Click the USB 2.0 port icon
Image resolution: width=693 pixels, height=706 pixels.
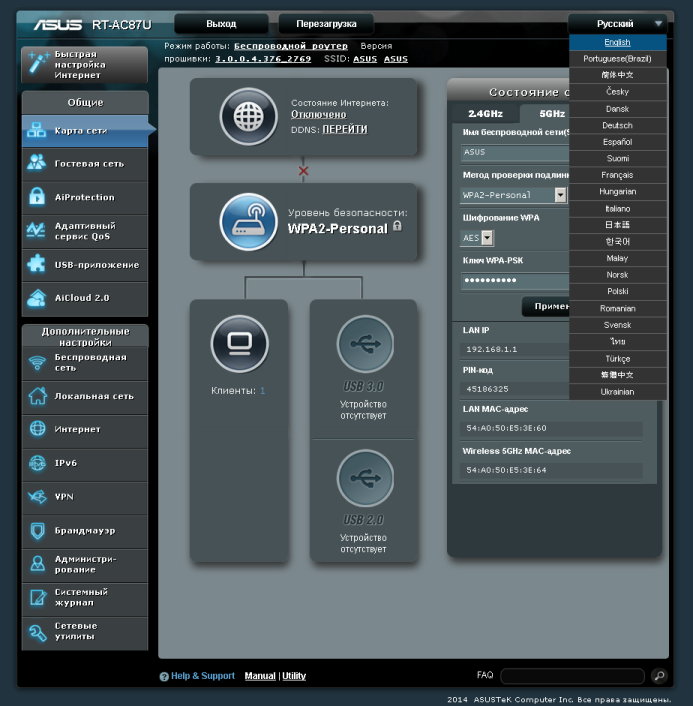point(365,478)
